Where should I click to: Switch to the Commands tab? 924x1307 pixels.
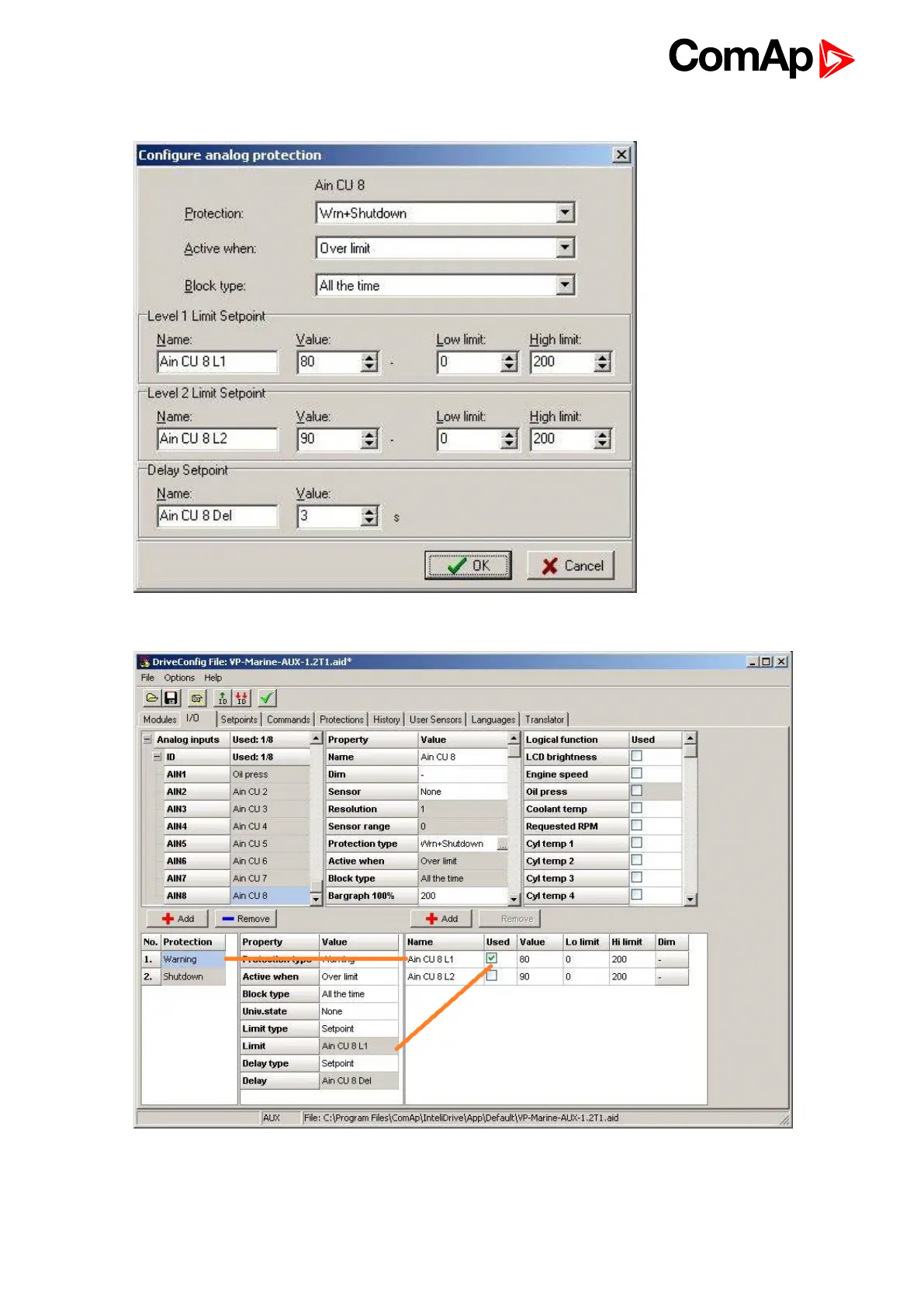288,719
